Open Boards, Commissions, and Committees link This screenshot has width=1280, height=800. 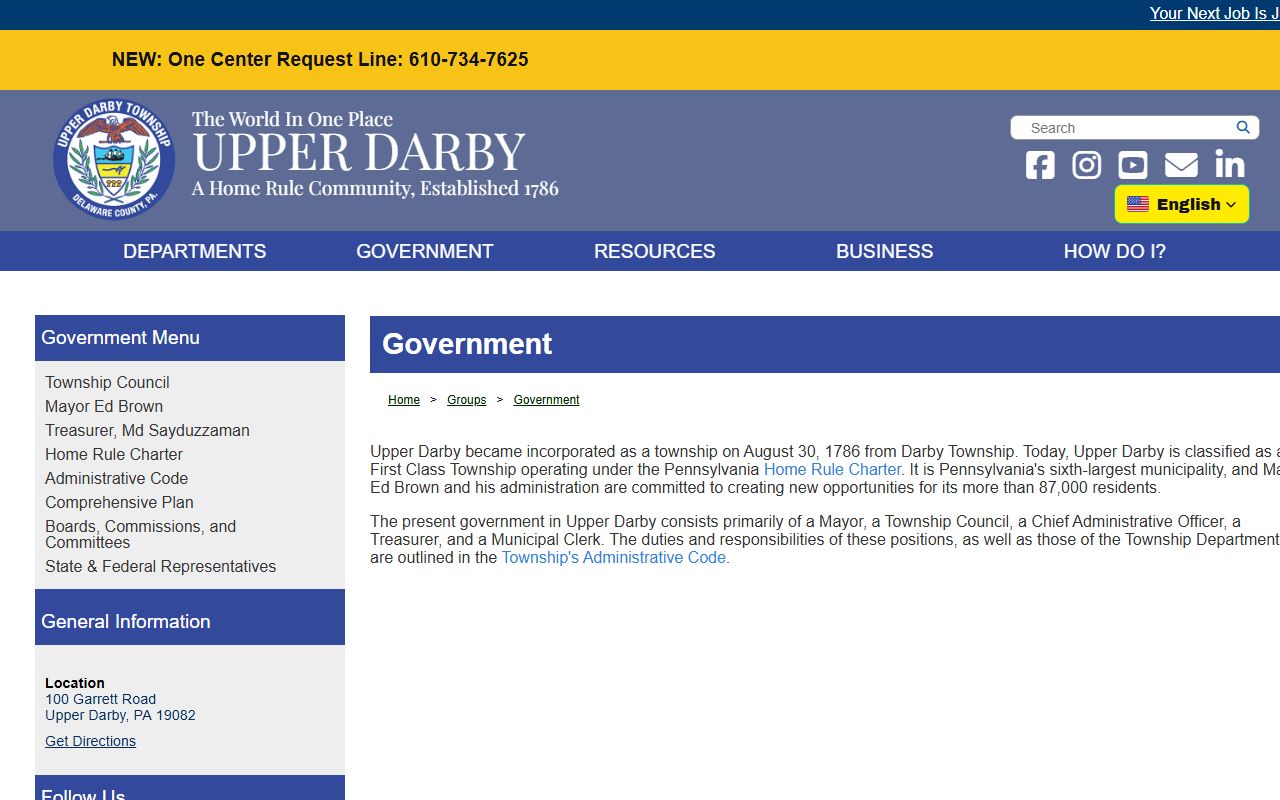140,534
